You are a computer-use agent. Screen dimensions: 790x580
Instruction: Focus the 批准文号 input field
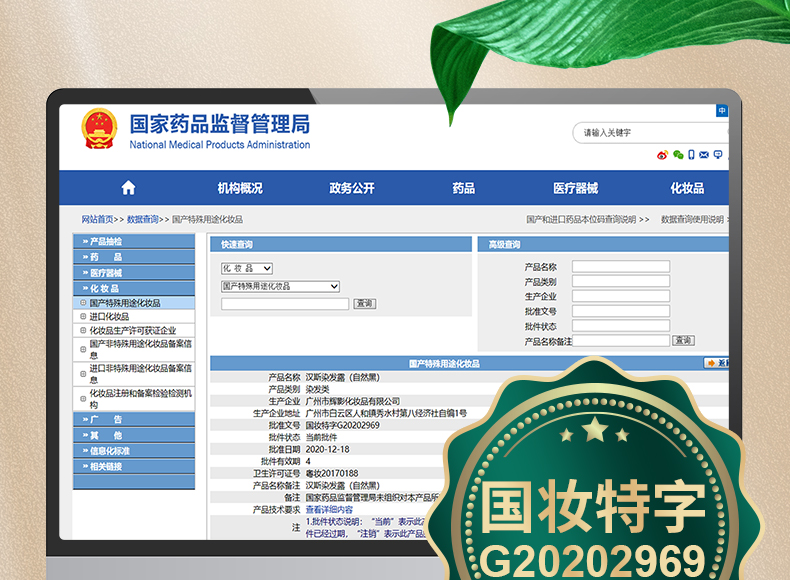point(621,311)
